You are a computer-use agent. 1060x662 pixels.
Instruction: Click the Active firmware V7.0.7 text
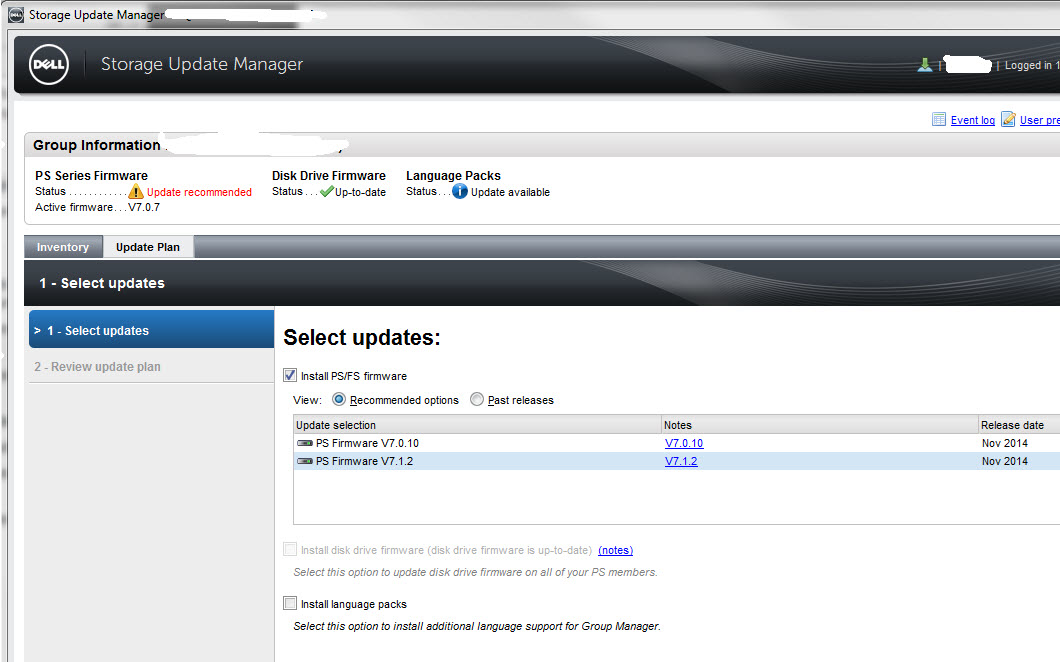point(97,207)
